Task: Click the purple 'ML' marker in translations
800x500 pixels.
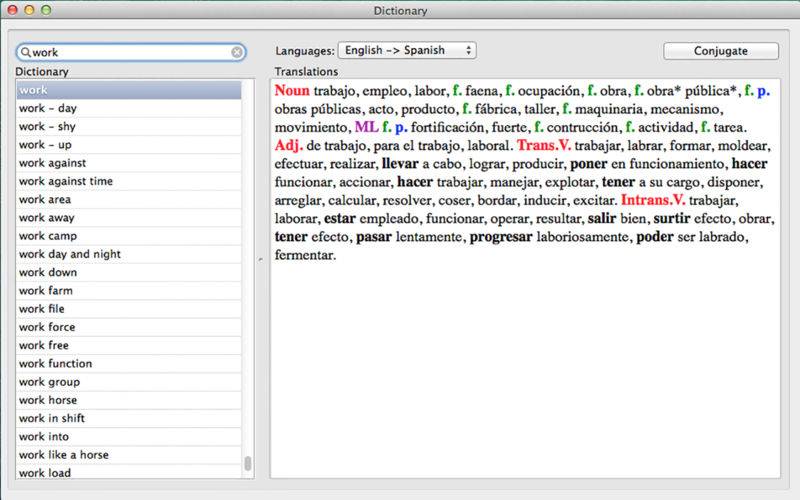Action: [367, 128]
